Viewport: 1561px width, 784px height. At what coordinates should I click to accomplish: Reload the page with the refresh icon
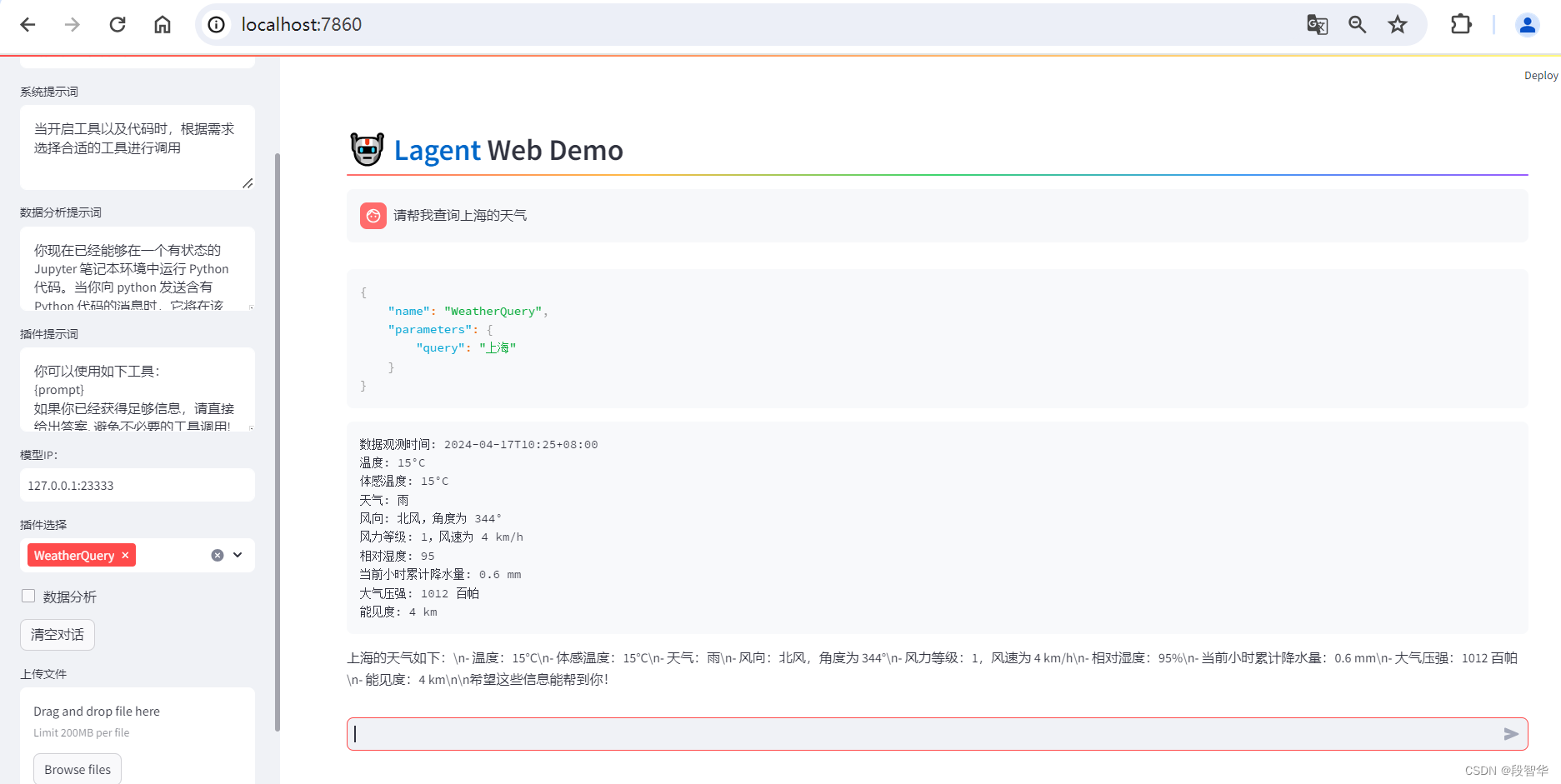click(118, 25)
